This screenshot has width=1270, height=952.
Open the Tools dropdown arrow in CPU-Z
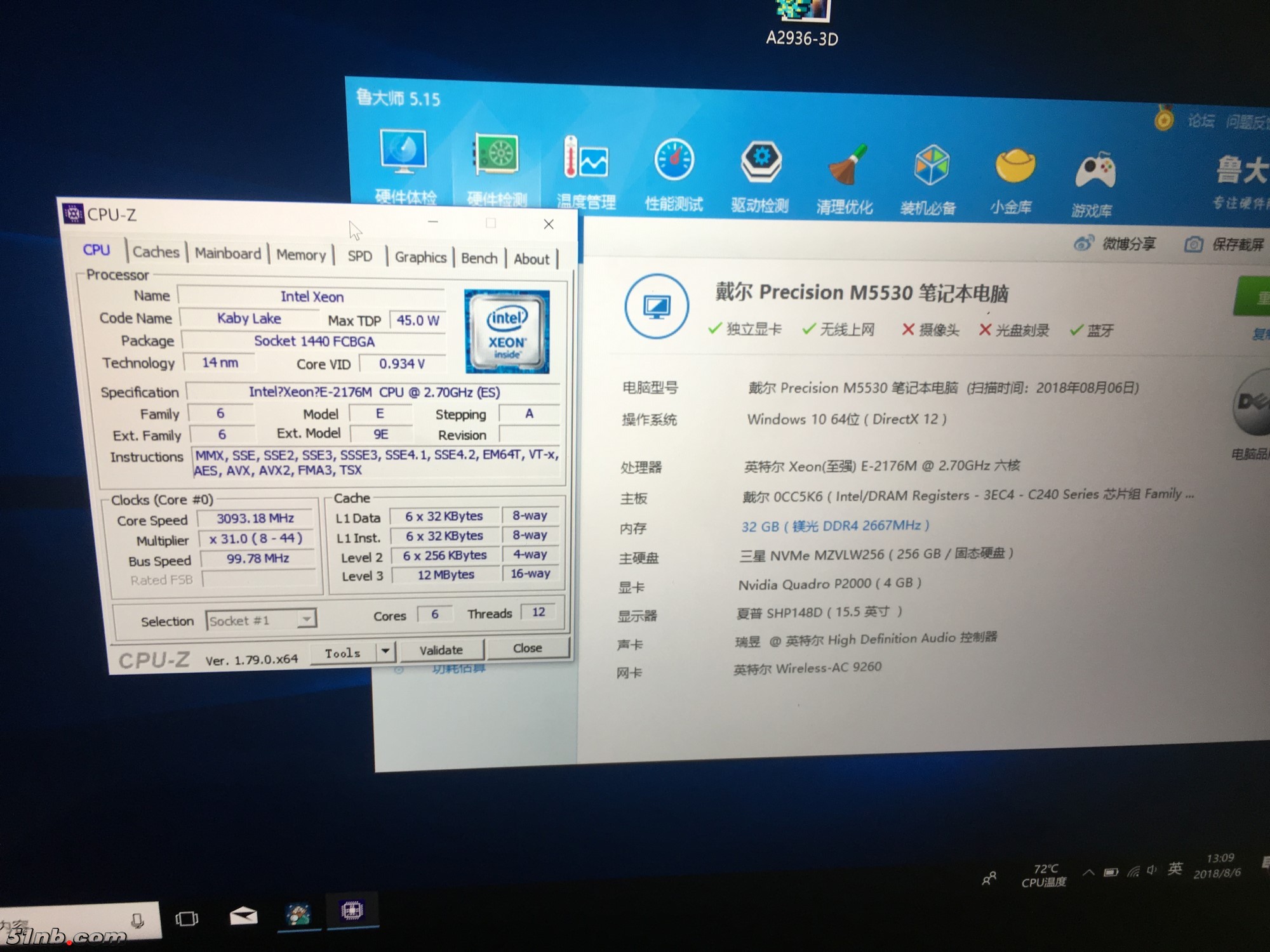[385, 652]
